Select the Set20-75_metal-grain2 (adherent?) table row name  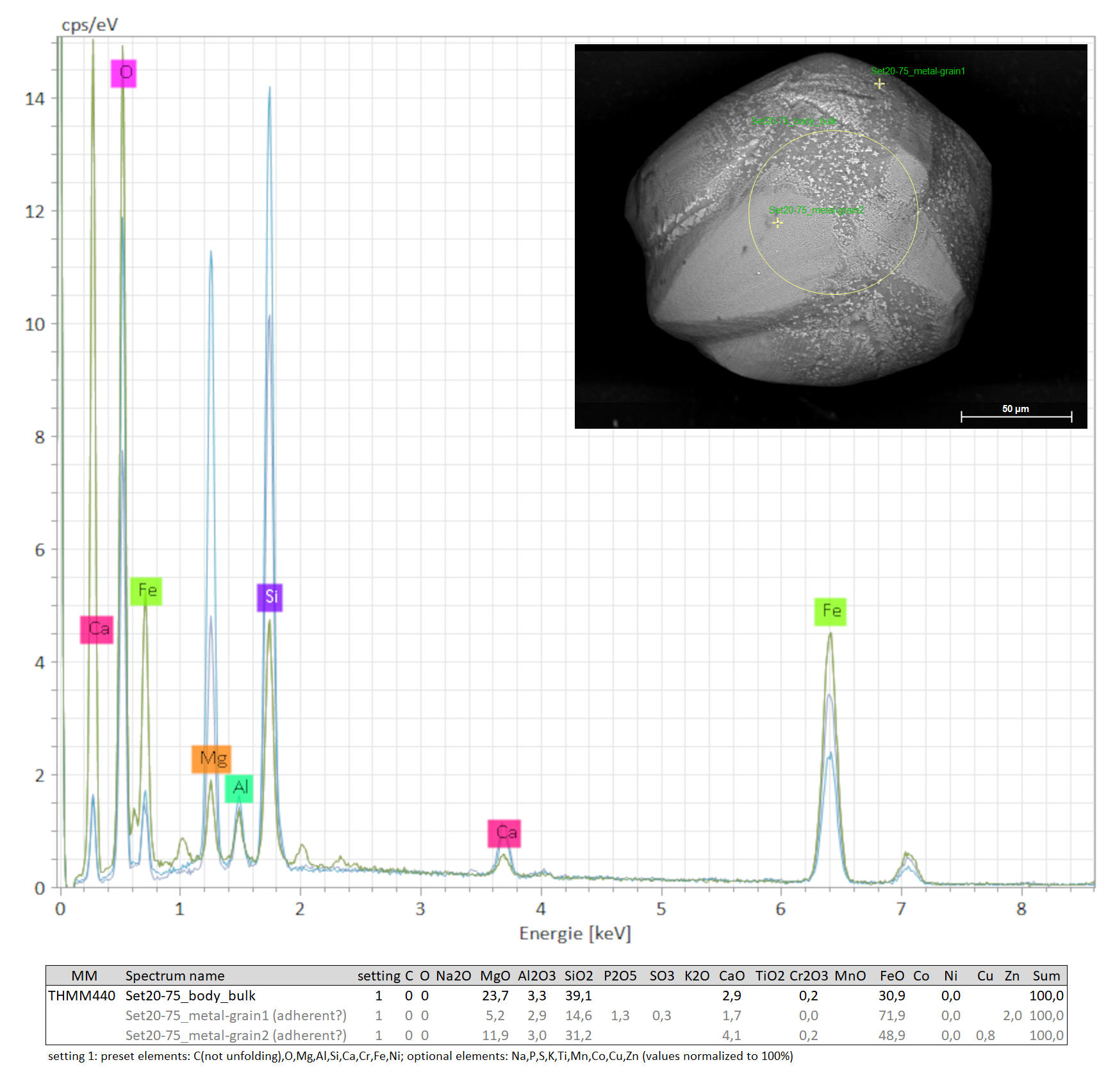pyautogui.click(x=235, y=1035)
